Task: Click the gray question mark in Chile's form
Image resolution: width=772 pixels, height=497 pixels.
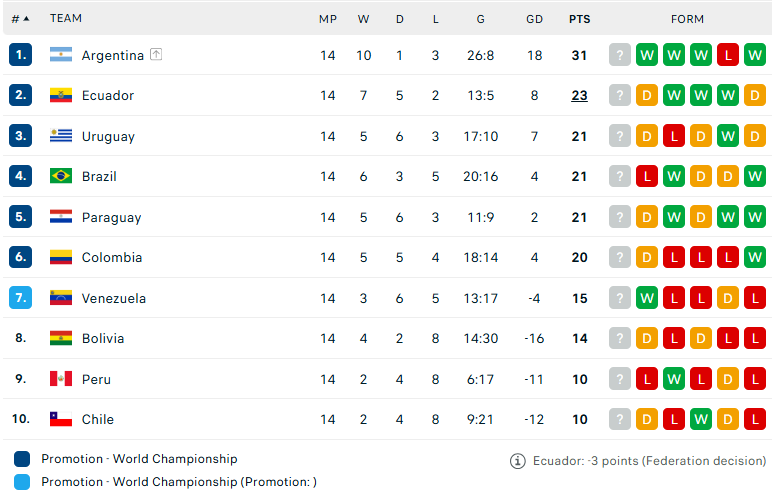Action: (620, 419)
